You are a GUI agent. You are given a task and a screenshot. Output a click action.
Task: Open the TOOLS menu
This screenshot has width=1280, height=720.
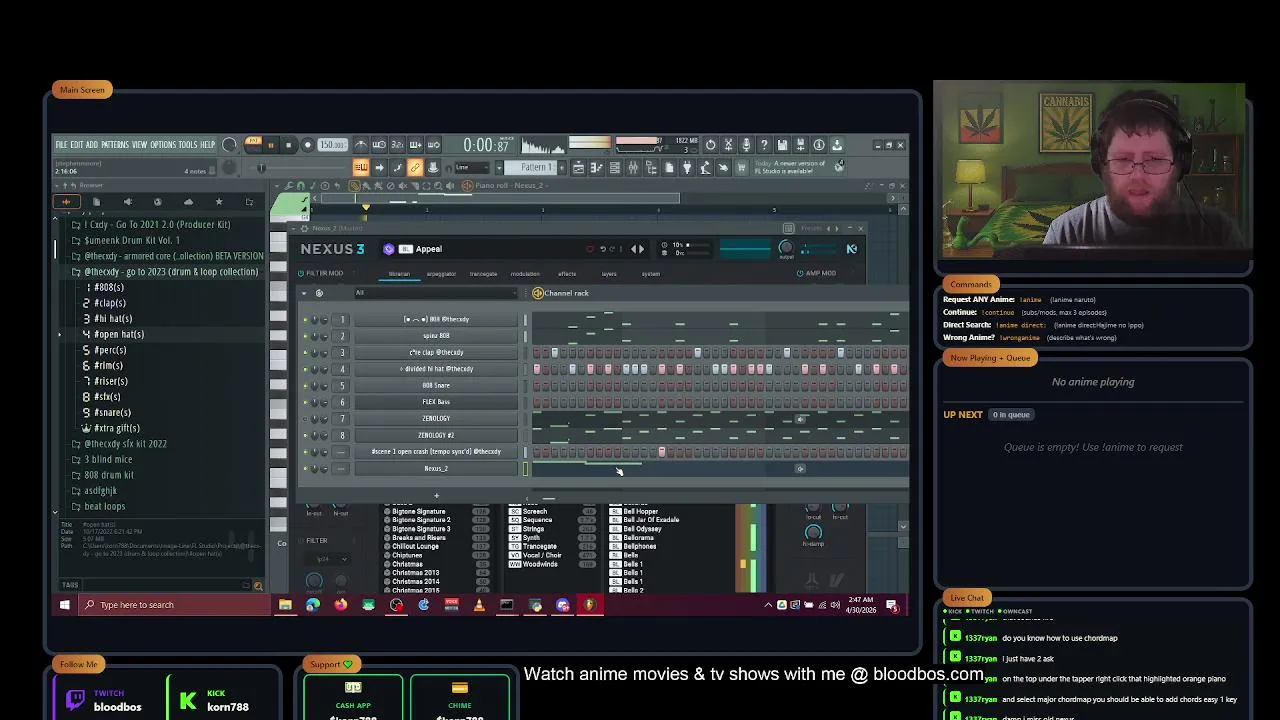point(188,145)
